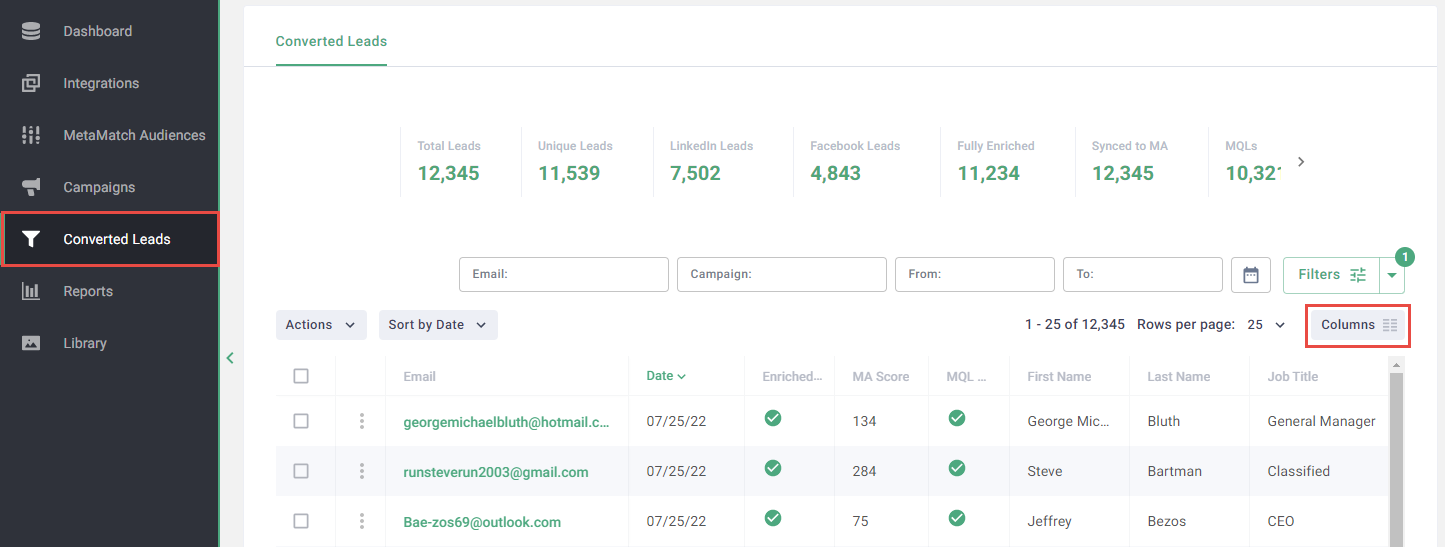The image size is (1445, 547).
Task: Click the Filters button
Action: (x=1331, y=275)
